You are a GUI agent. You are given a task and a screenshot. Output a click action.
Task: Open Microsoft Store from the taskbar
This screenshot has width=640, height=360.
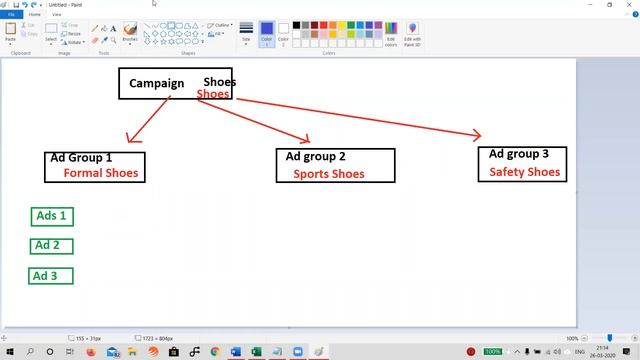174,351
